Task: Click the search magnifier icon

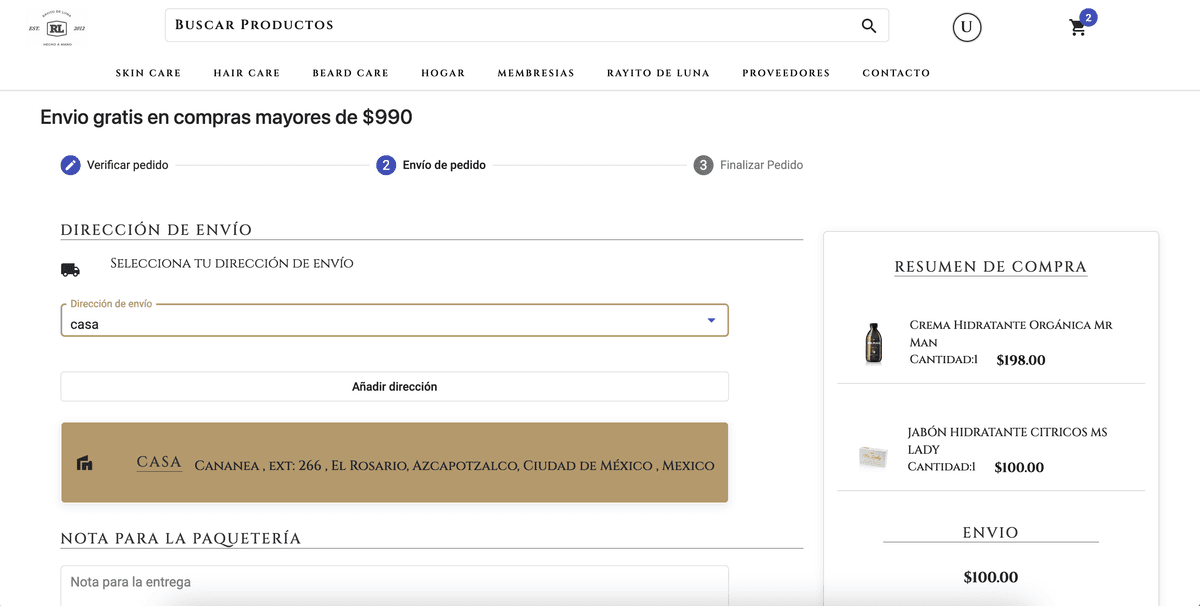Action: [x=868, y=26]
